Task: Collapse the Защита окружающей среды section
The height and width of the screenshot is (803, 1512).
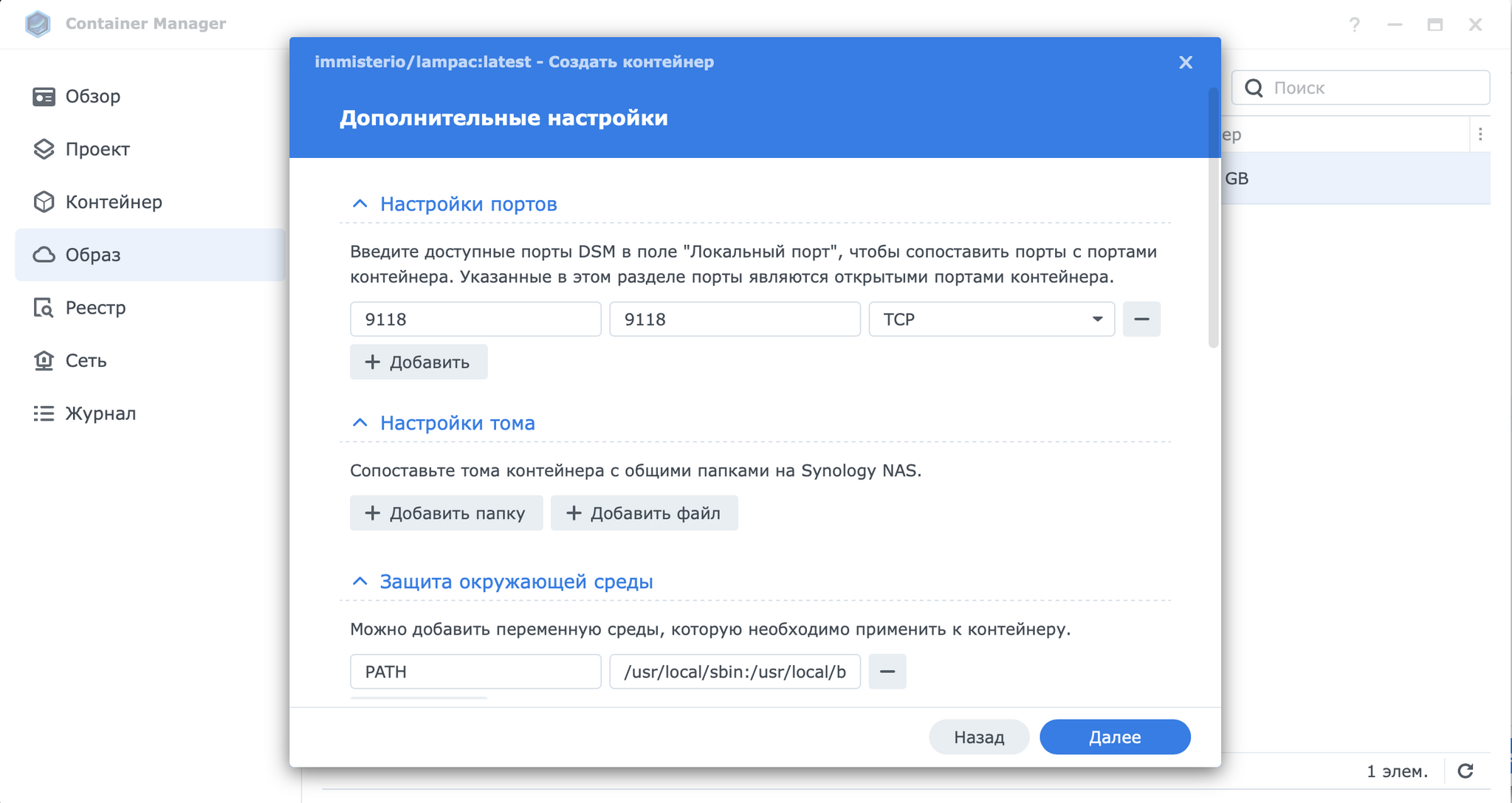Action: pyautogui.click(x=360, y=582)
